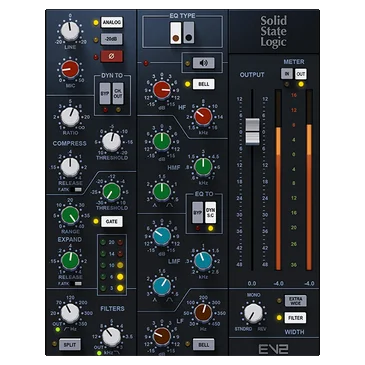Click the high-pass filter Hz knob
The width and height of the screenshot is (365, 365).
click(x=70, y=313)
